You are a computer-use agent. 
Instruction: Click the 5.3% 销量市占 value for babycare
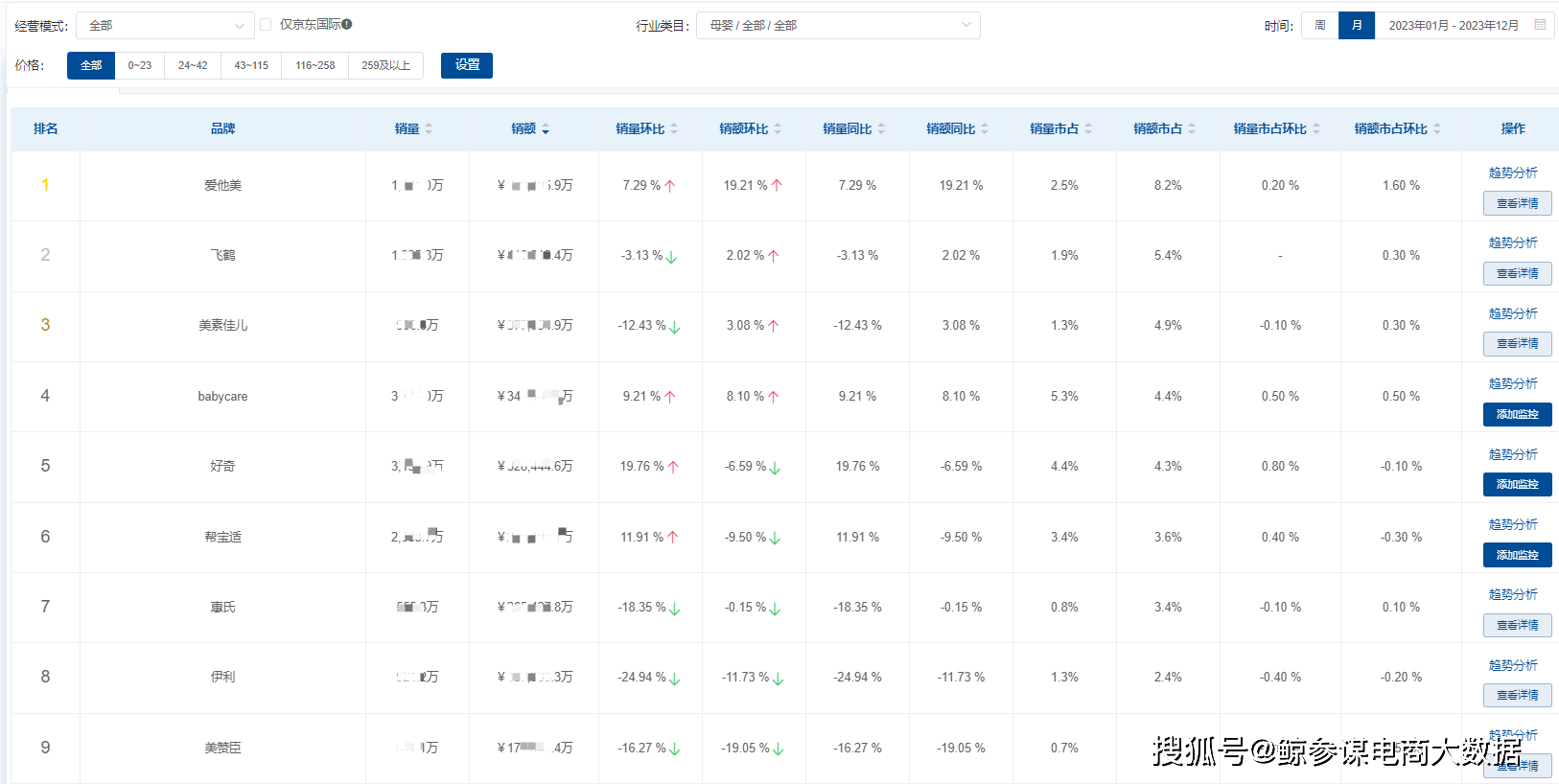pos(1064,396)
